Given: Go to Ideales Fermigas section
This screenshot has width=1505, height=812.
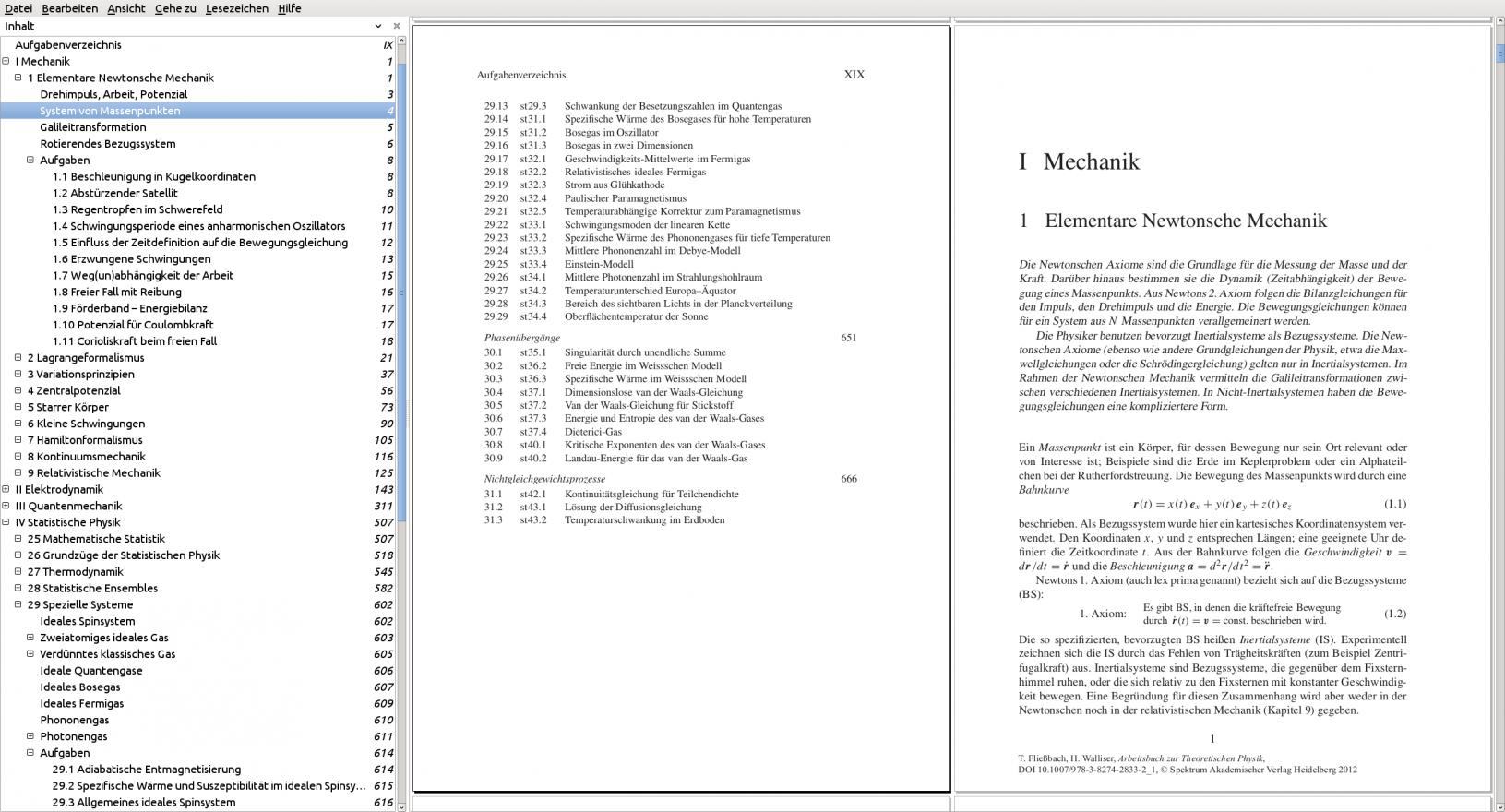Looking at the screenshot, I should pos(82,703).
